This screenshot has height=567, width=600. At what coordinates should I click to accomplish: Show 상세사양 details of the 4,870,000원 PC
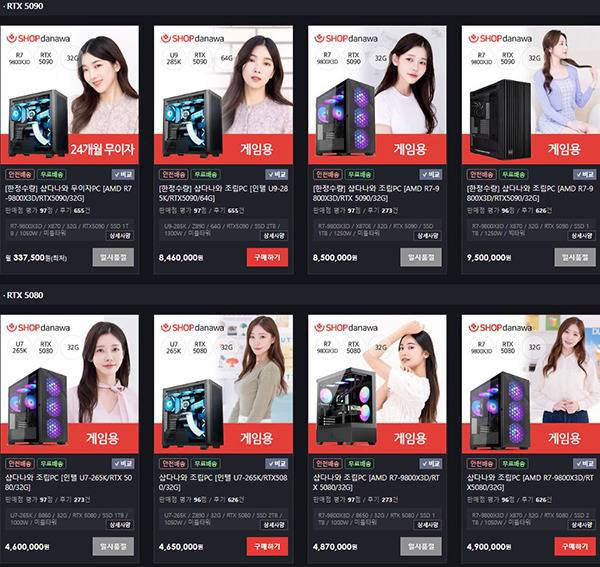tap(427, 525)
